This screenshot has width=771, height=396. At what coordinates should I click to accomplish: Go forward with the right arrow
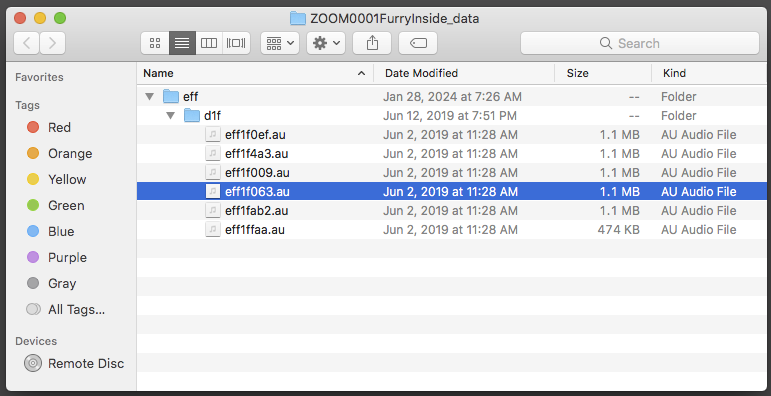(52, 43)
